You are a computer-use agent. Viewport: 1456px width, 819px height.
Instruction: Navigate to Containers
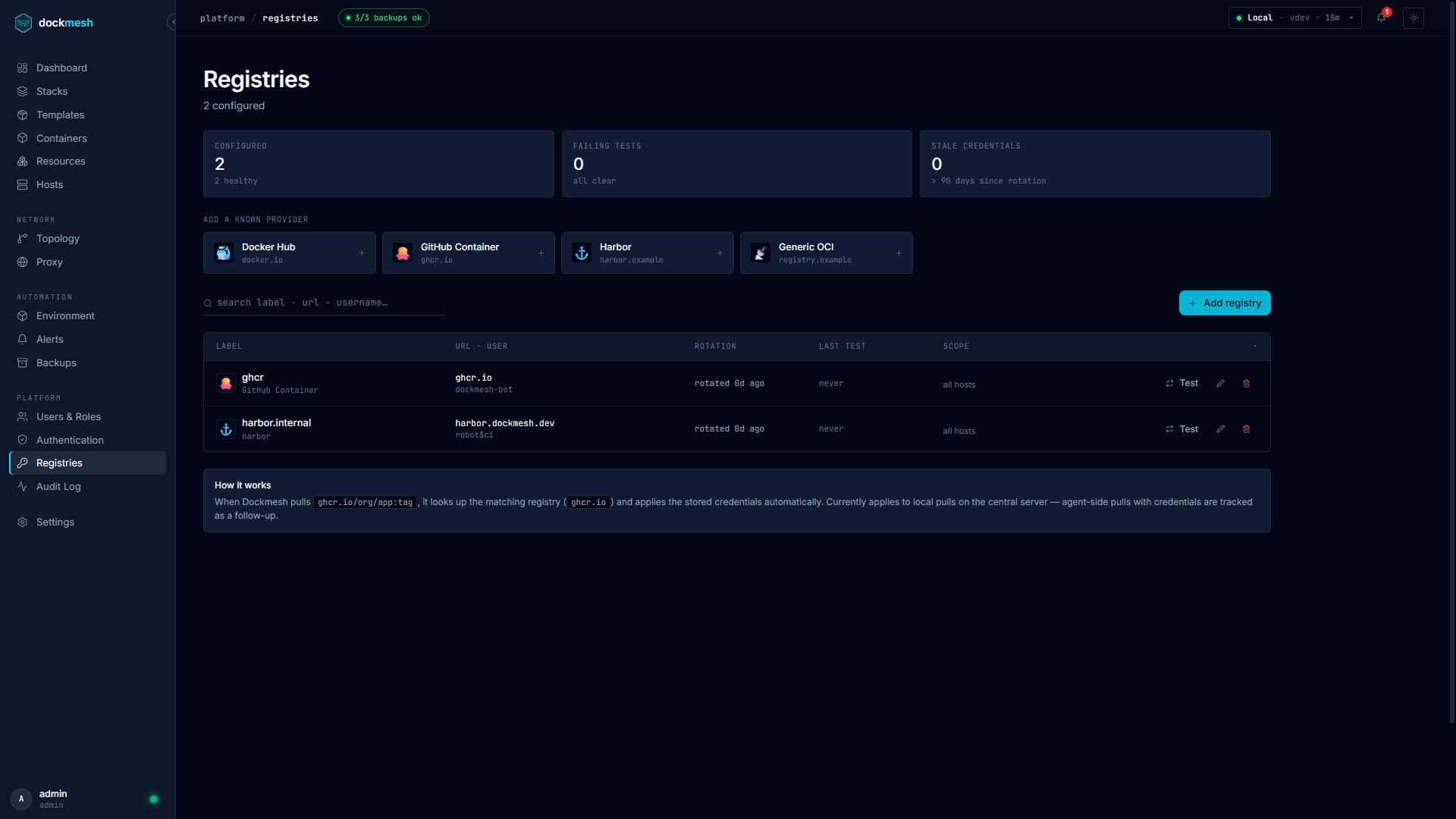(87, 138)
